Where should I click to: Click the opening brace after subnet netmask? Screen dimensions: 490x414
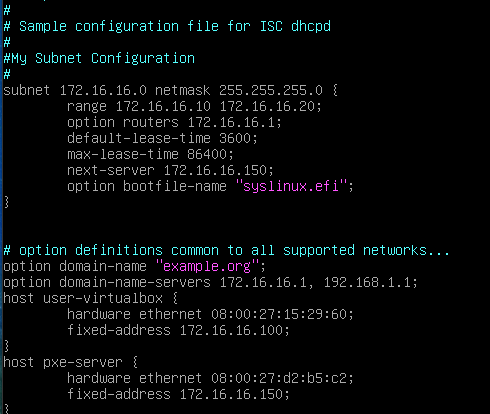335,90
